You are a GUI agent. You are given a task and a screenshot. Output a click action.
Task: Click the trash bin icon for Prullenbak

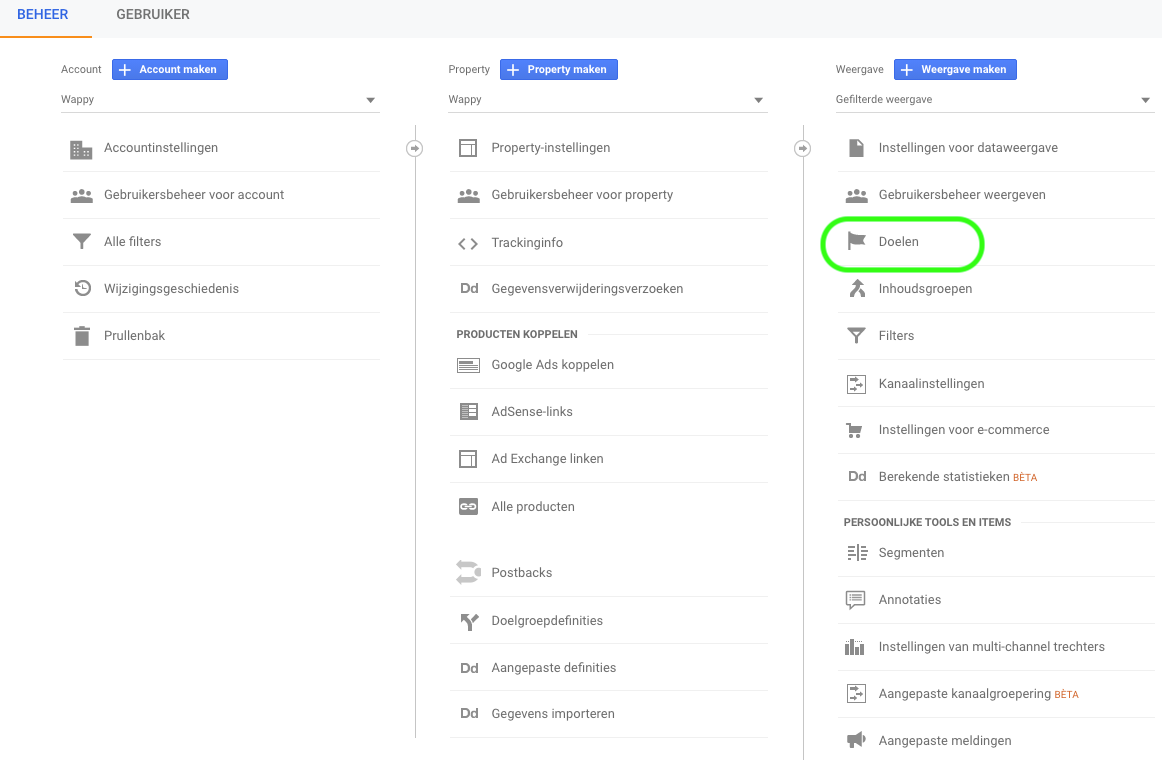81,336
